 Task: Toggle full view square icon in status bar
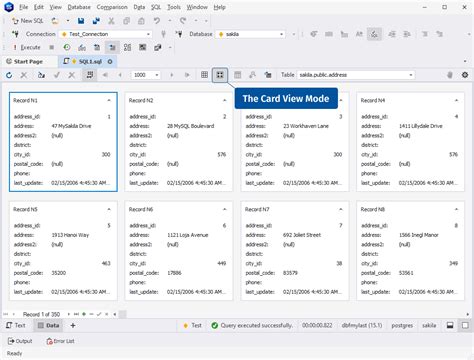coord(465,325)
